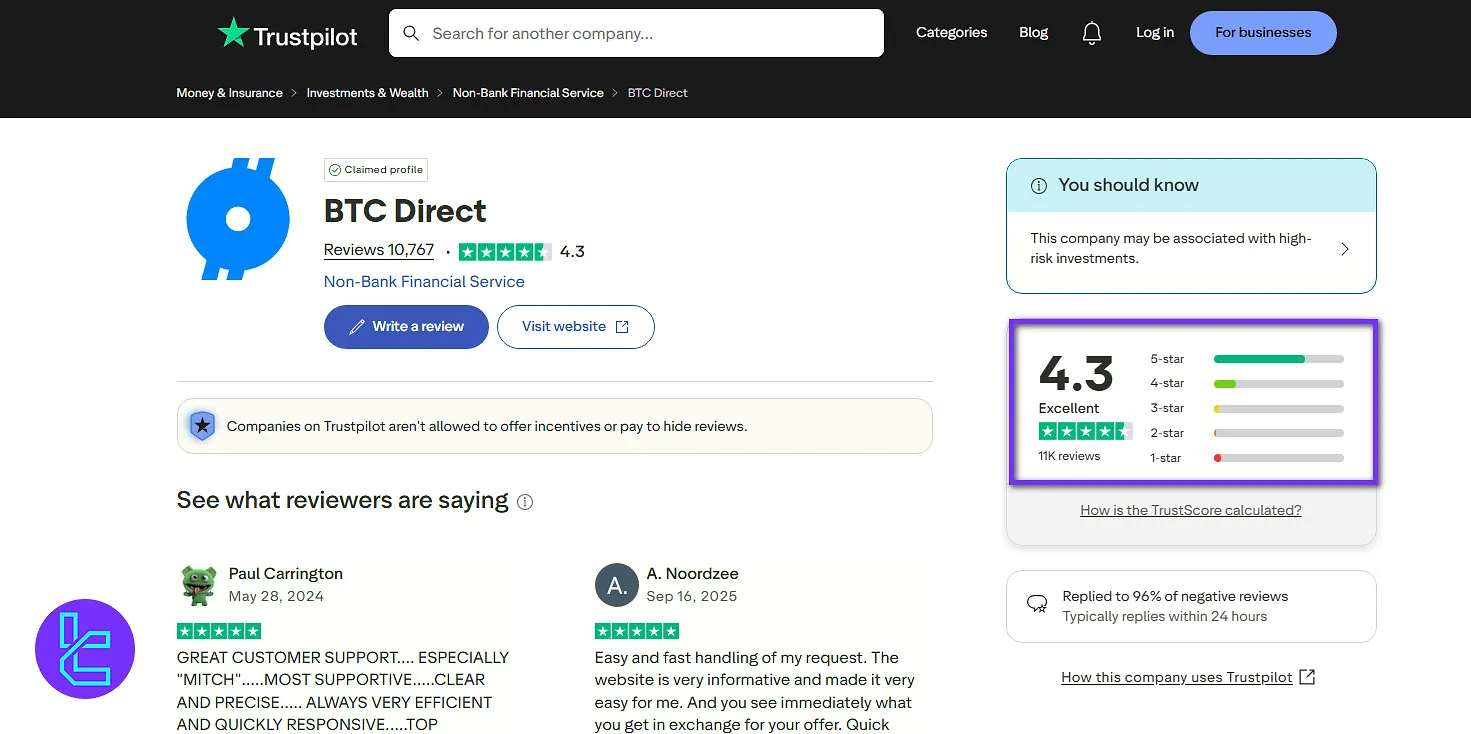Click the external link icon on Visit website

pos(622,326)
